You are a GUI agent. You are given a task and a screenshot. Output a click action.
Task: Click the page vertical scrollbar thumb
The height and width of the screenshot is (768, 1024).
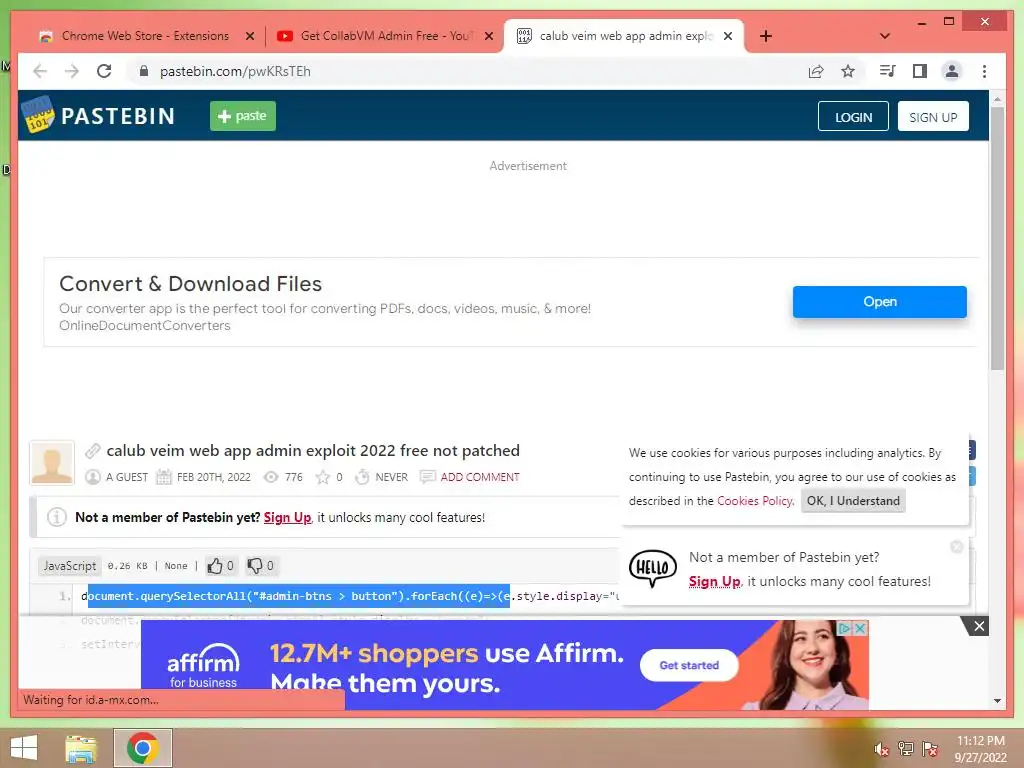pos(997,238)
